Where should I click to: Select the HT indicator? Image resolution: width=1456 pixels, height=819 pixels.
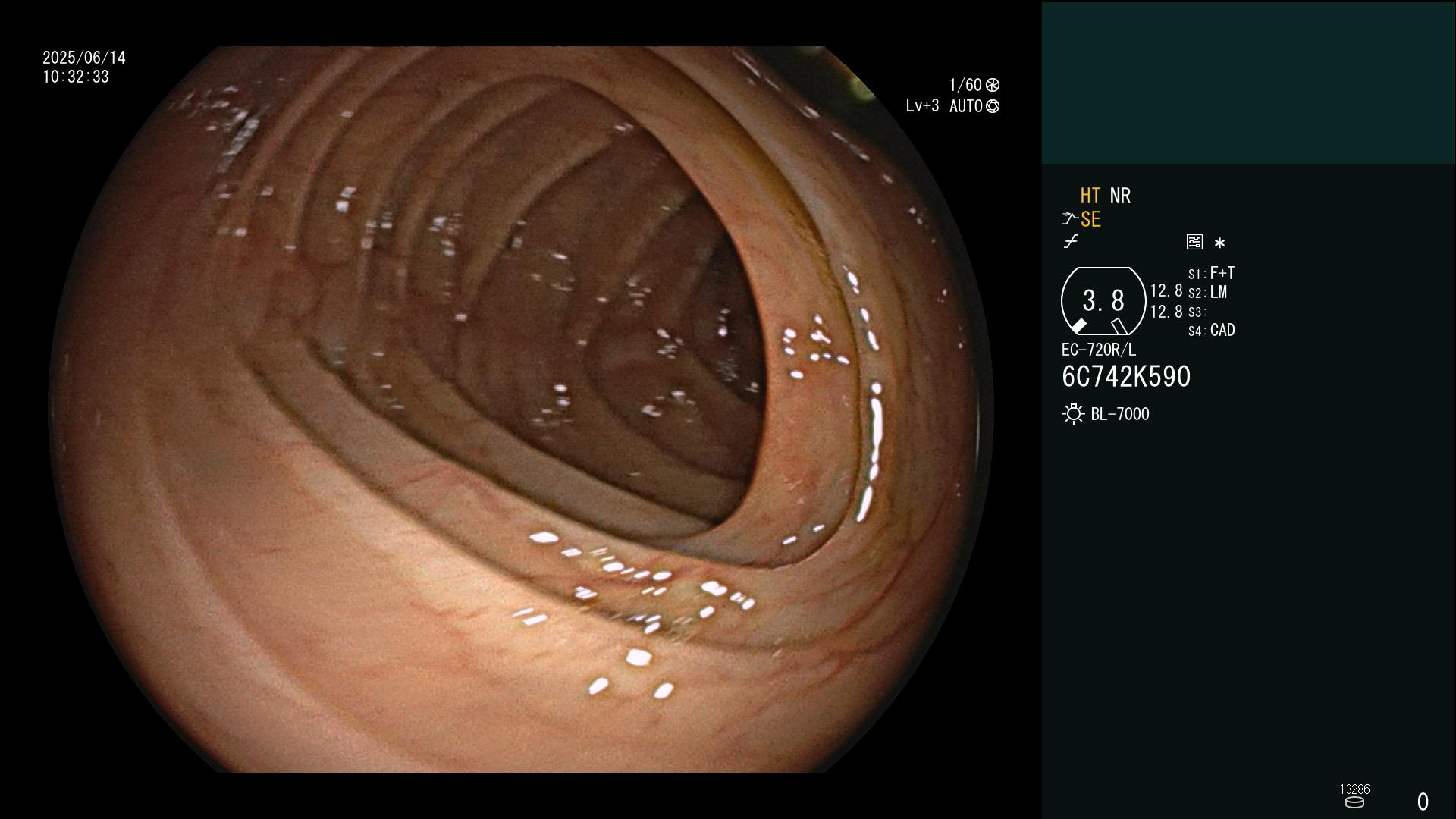click(1090, 196)
